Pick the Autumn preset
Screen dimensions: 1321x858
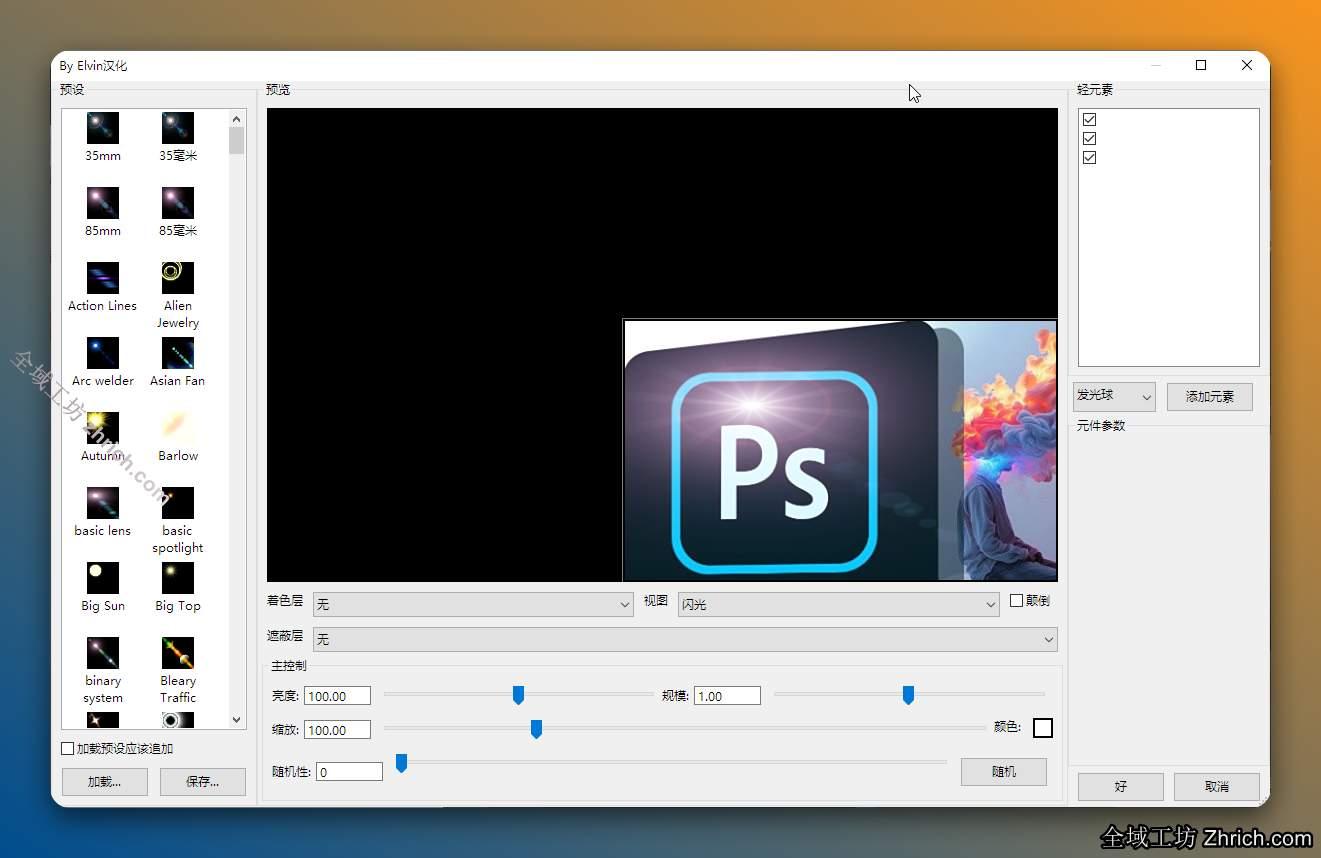coord(103,437)
